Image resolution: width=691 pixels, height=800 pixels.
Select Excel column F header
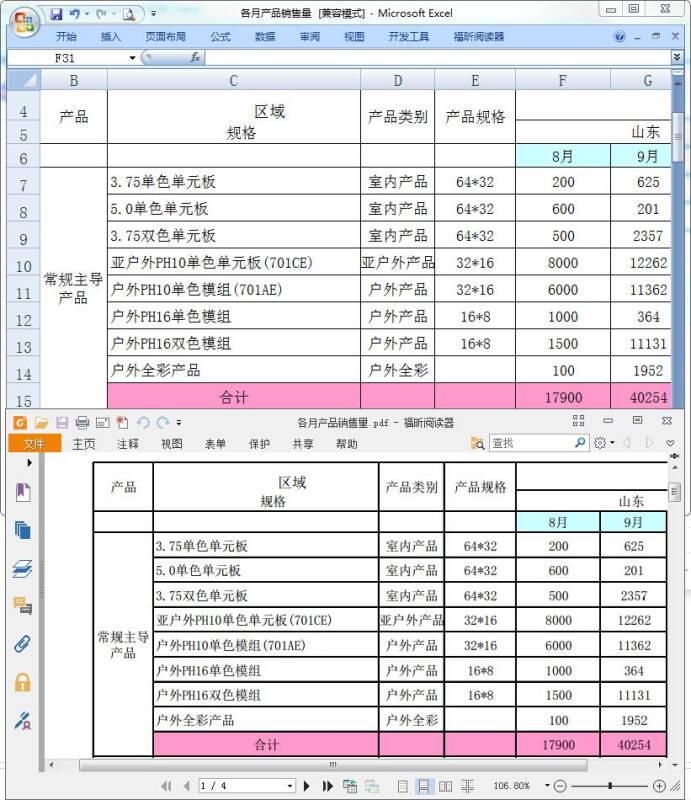tap(563, 81)
